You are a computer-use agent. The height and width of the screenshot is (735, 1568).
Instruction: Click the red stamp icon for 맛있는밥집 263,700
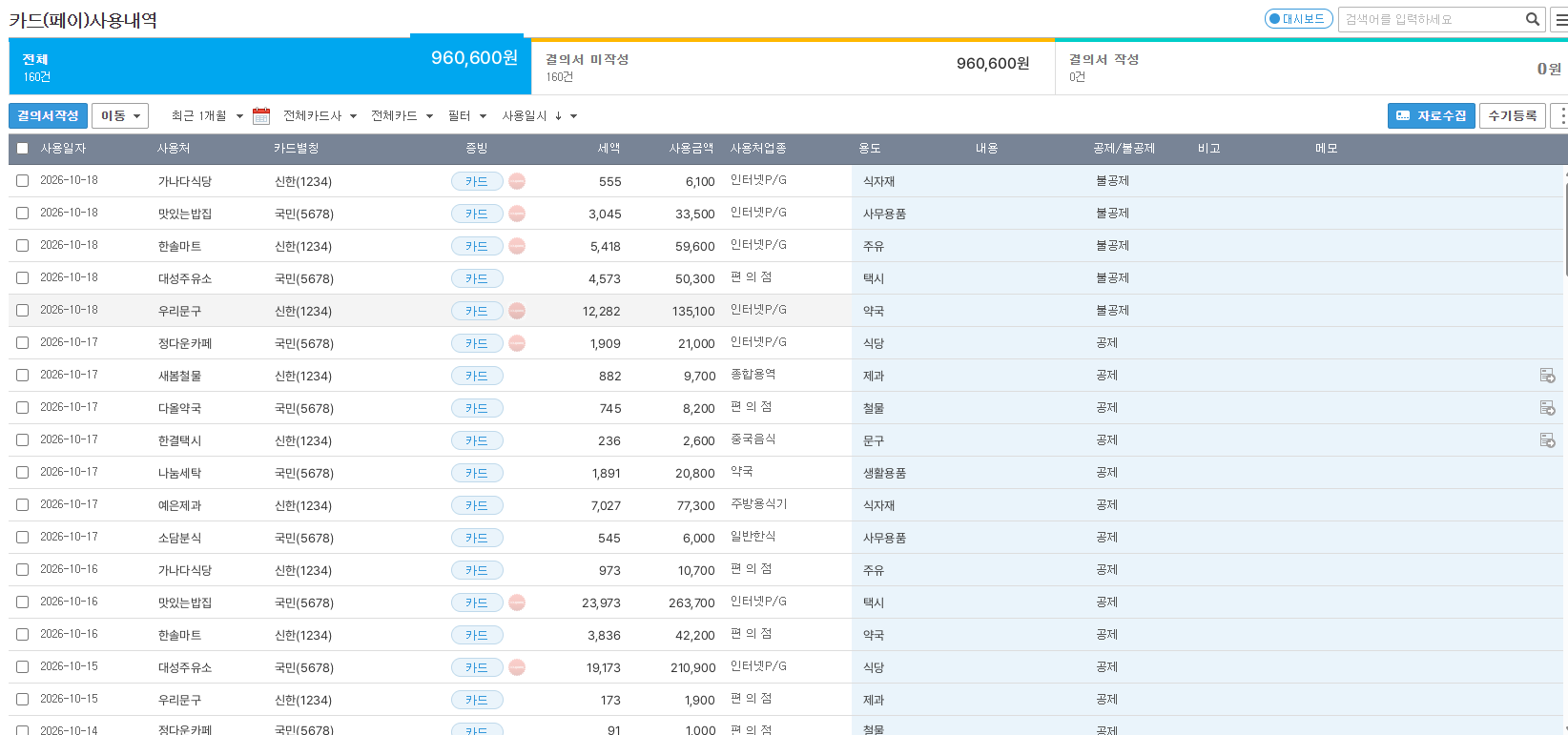(517, 602)
